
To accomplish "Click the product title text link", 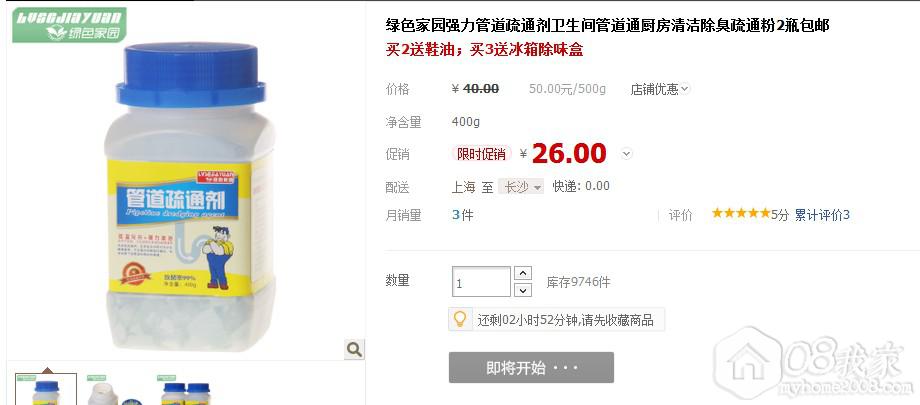I will click(607, 26).
